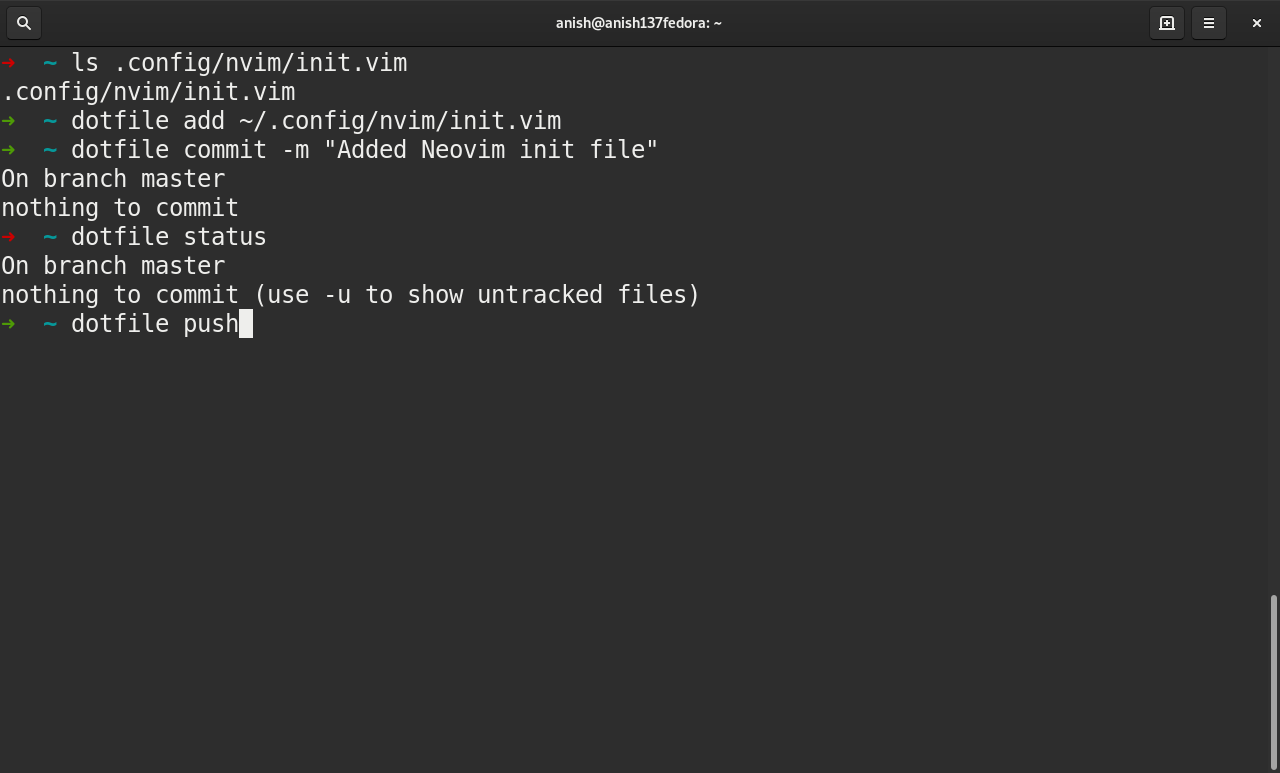This screenshot has height=773, width=1280.
Task: Click the red arrow before dotfile status
Action: tap(9, 237)
